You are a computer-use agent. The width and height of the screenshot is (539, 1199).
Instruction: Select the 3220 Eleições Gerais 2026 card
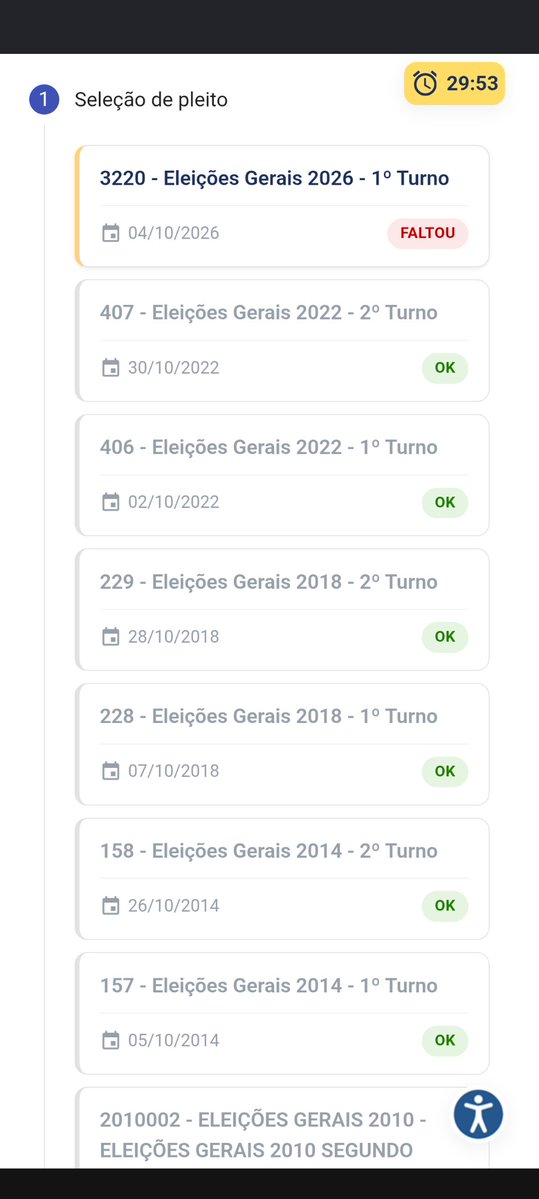pyautogui.click(x=282, y=206)
